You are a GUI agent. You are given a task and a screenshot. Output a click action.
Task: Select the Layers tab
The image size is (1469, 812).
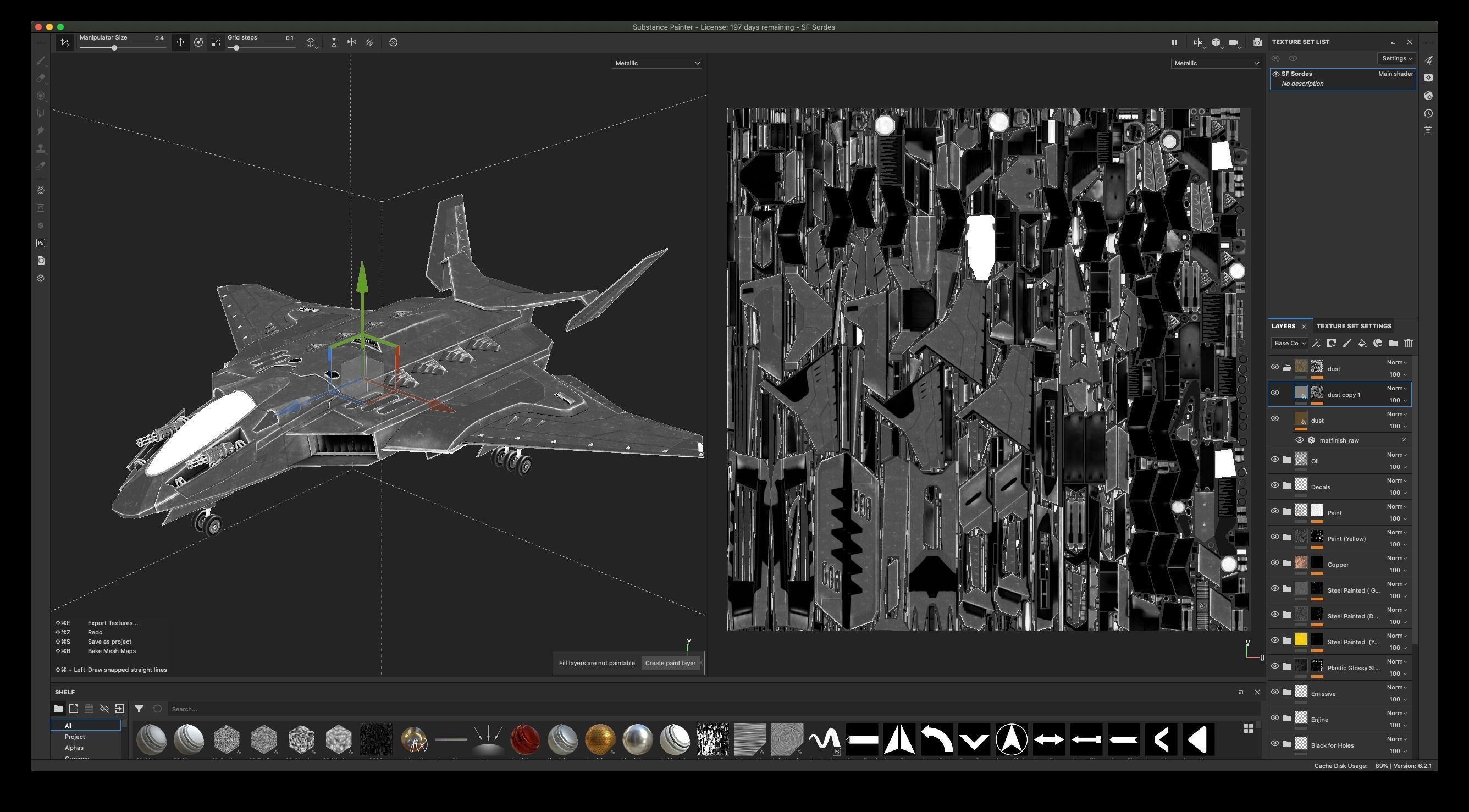(1283, 326)
